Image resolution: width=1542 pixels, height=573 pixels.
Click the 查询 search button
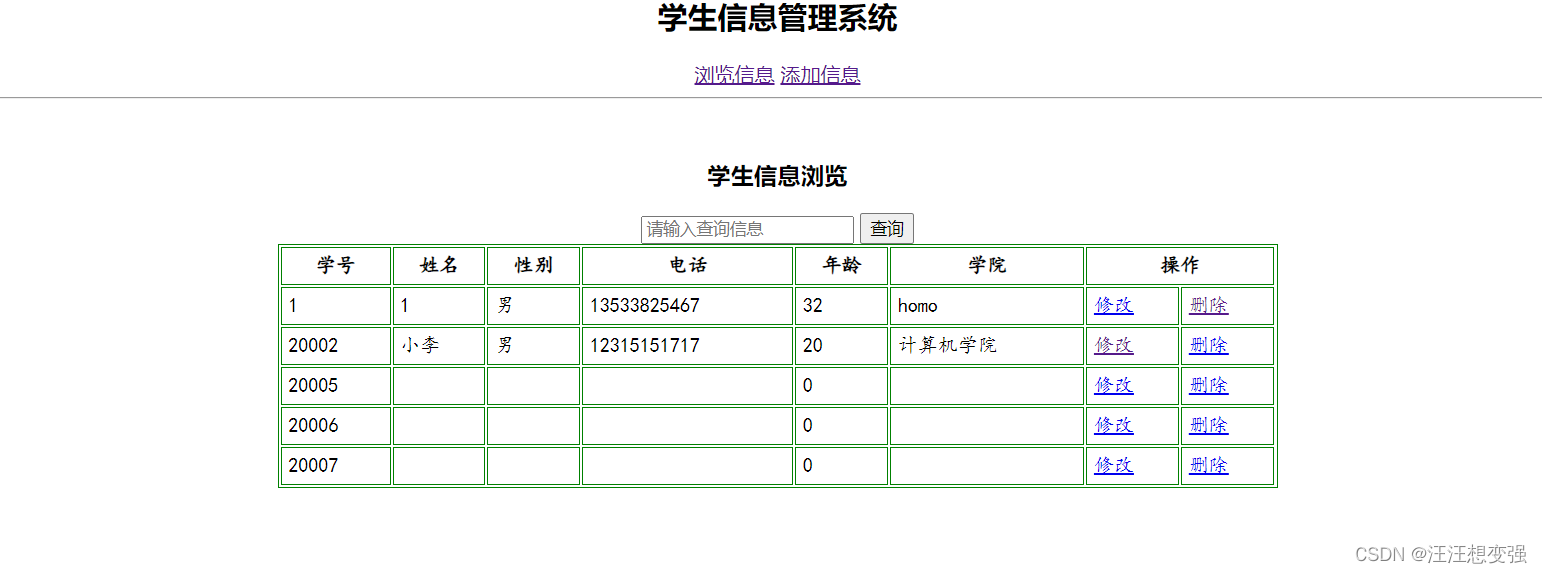[x=887, y=229]
